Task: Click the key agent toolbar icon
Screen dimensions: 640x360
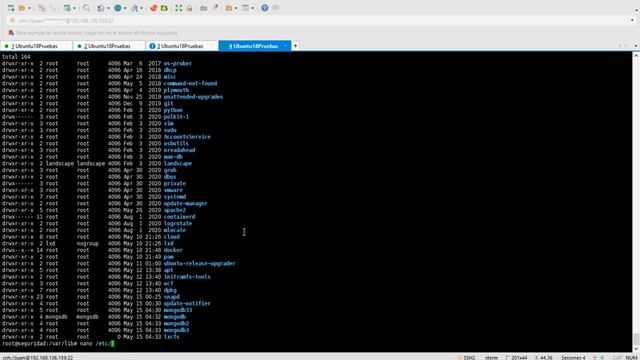Action: point(215,8)
